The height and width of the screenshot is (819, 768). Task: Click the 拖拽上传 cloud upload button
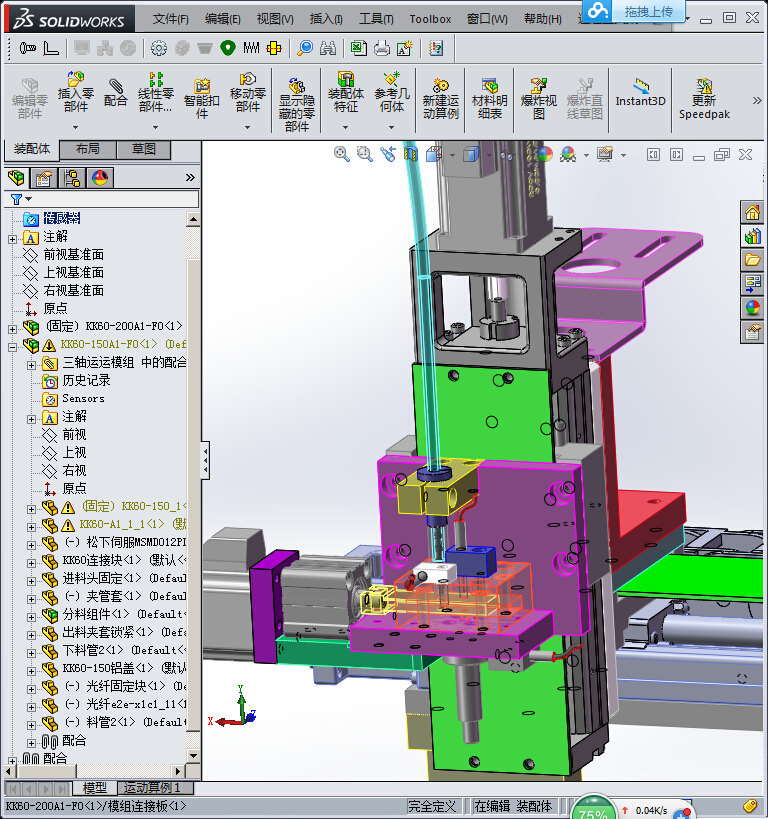click(x=634, y=11)
